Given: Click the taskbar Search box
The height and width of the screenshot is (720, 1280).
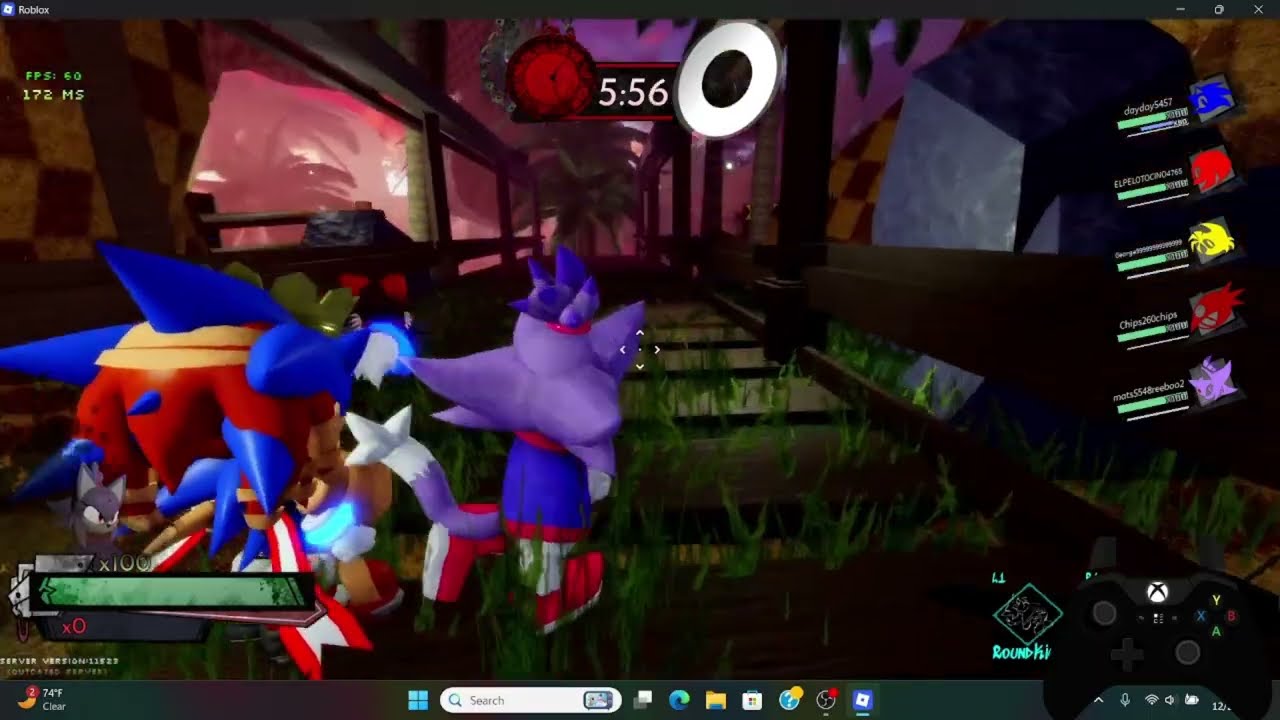Looking at the screenshot, I should (x=531, y=700).
